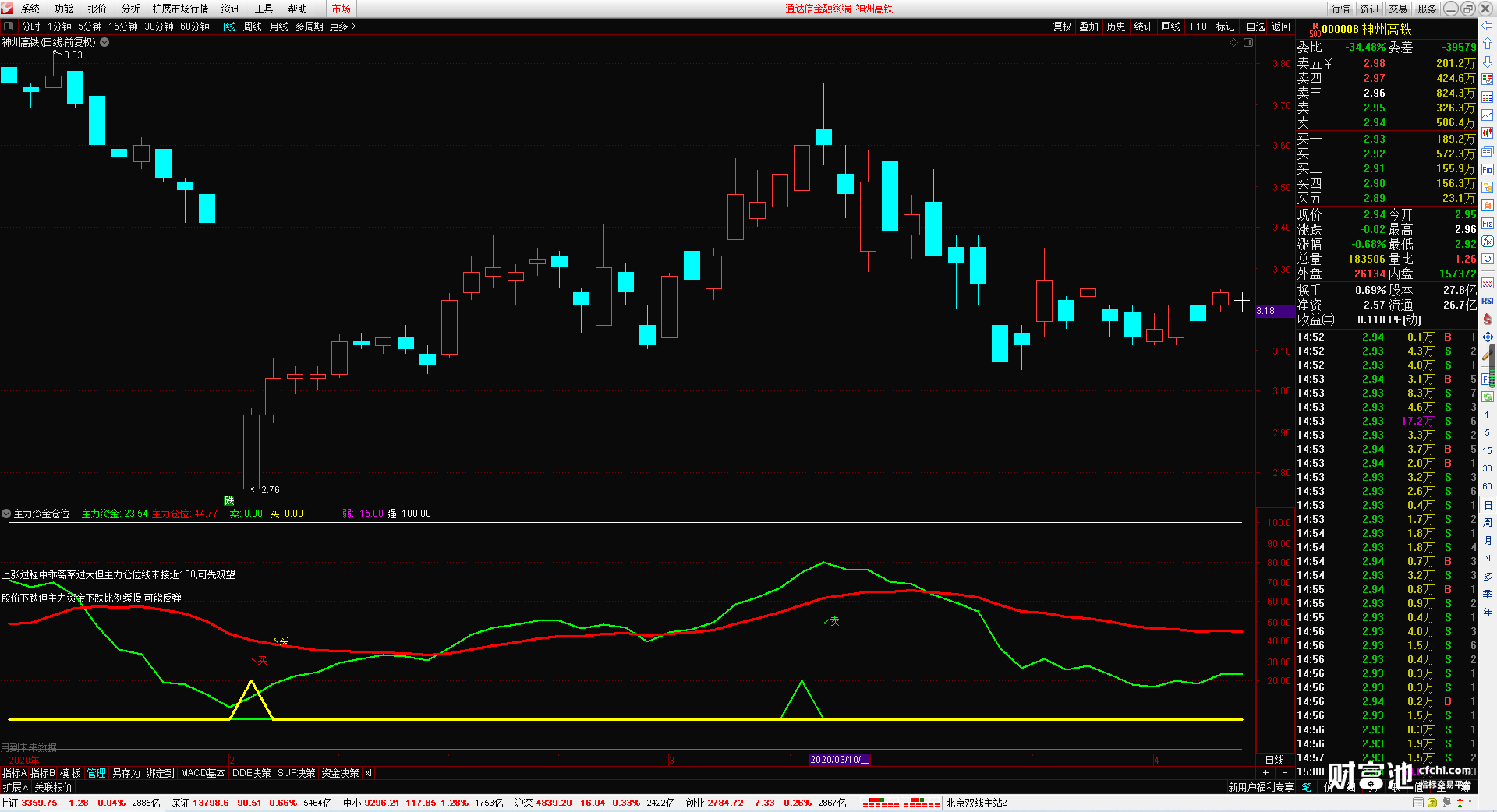Select the 年 yearly period in right sidebar

[1487, 612]
